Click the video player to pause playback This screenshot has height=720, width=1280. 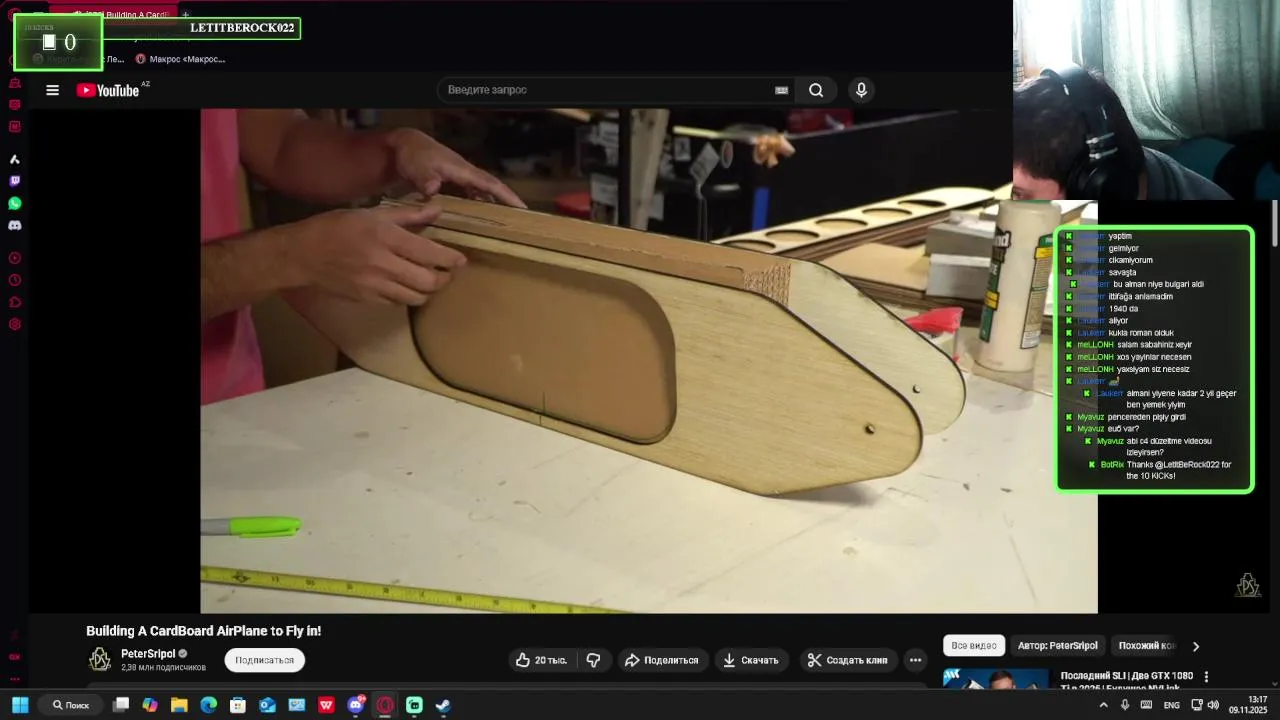649,361
